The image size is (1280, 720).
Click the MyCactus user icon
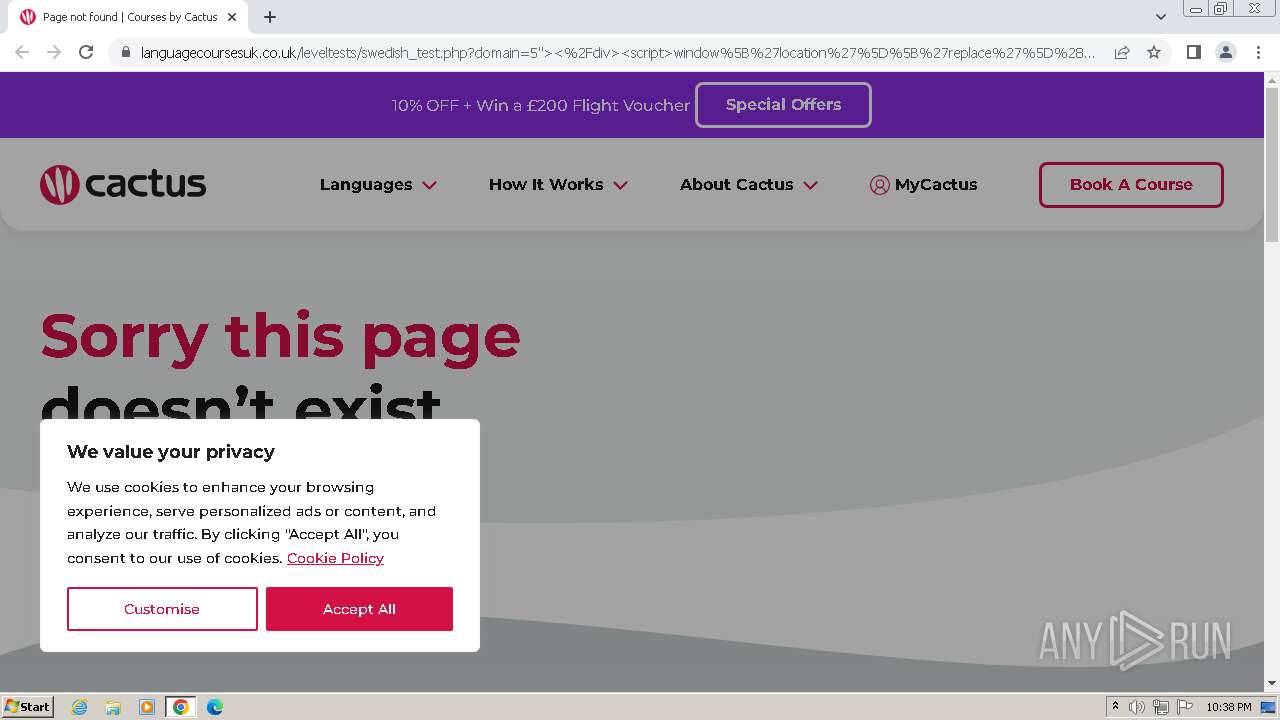[x=879, y=185]
